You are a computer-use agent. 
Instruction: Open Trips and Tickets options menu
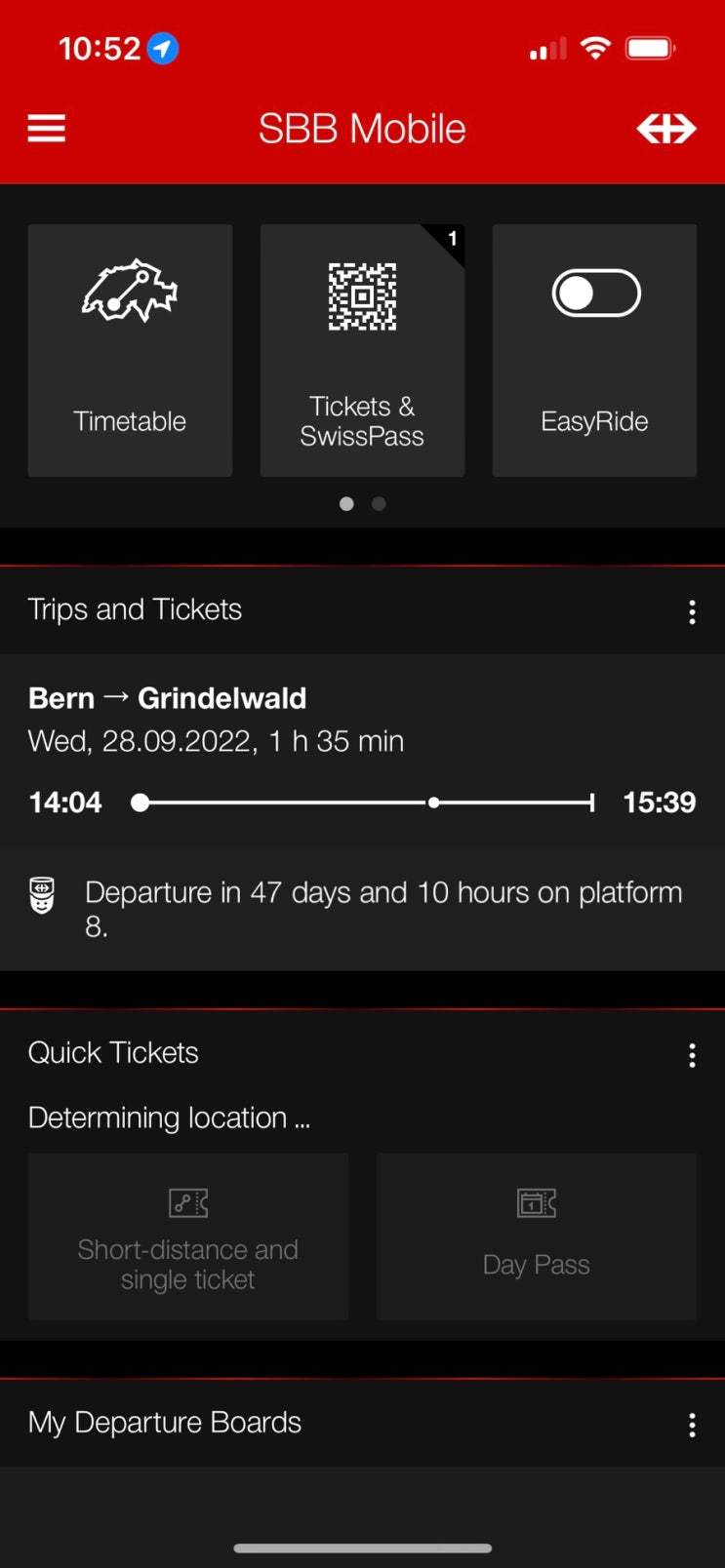pos(692,611)
